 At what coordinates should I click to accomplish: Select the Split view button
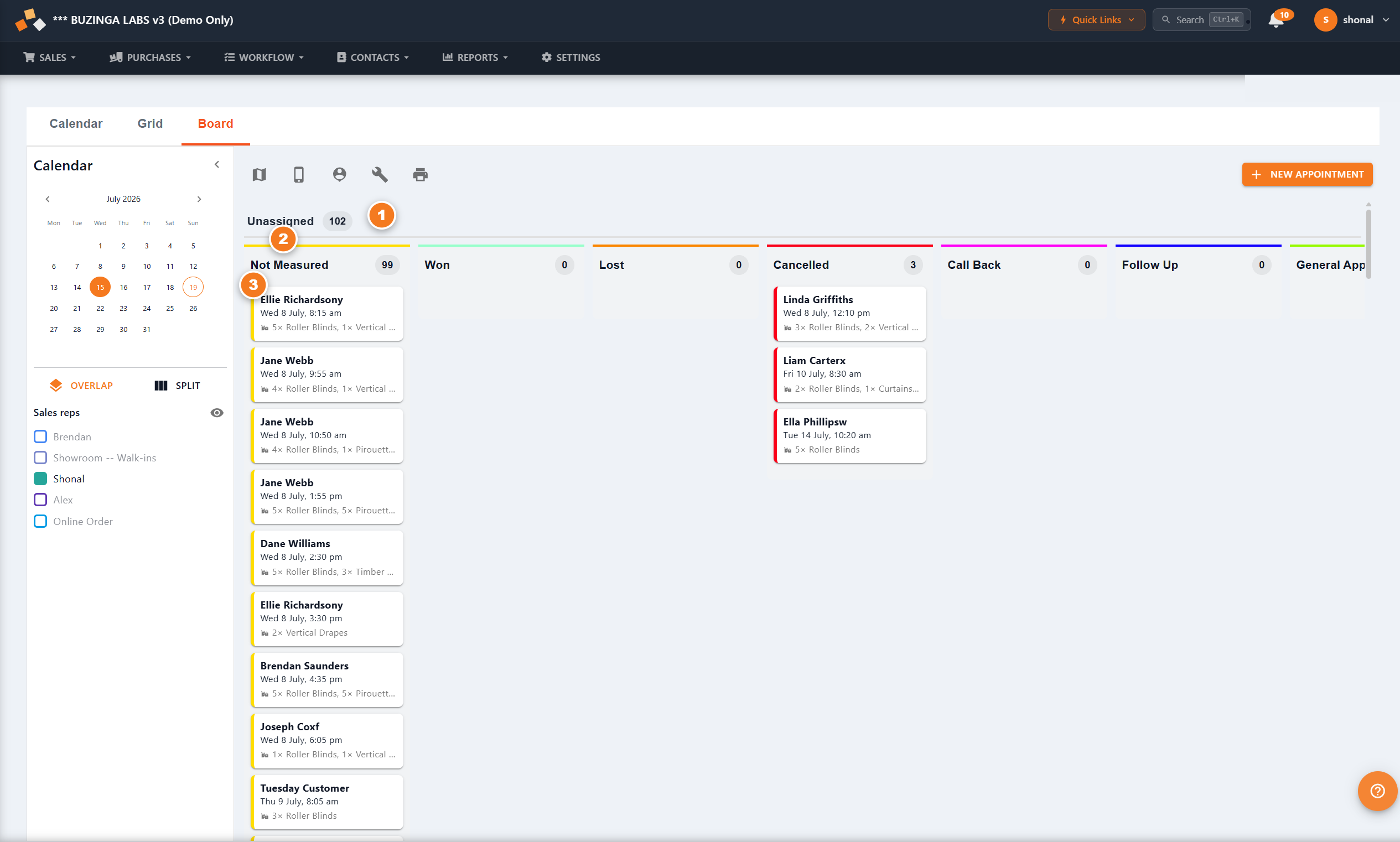[x=177, y=386]
